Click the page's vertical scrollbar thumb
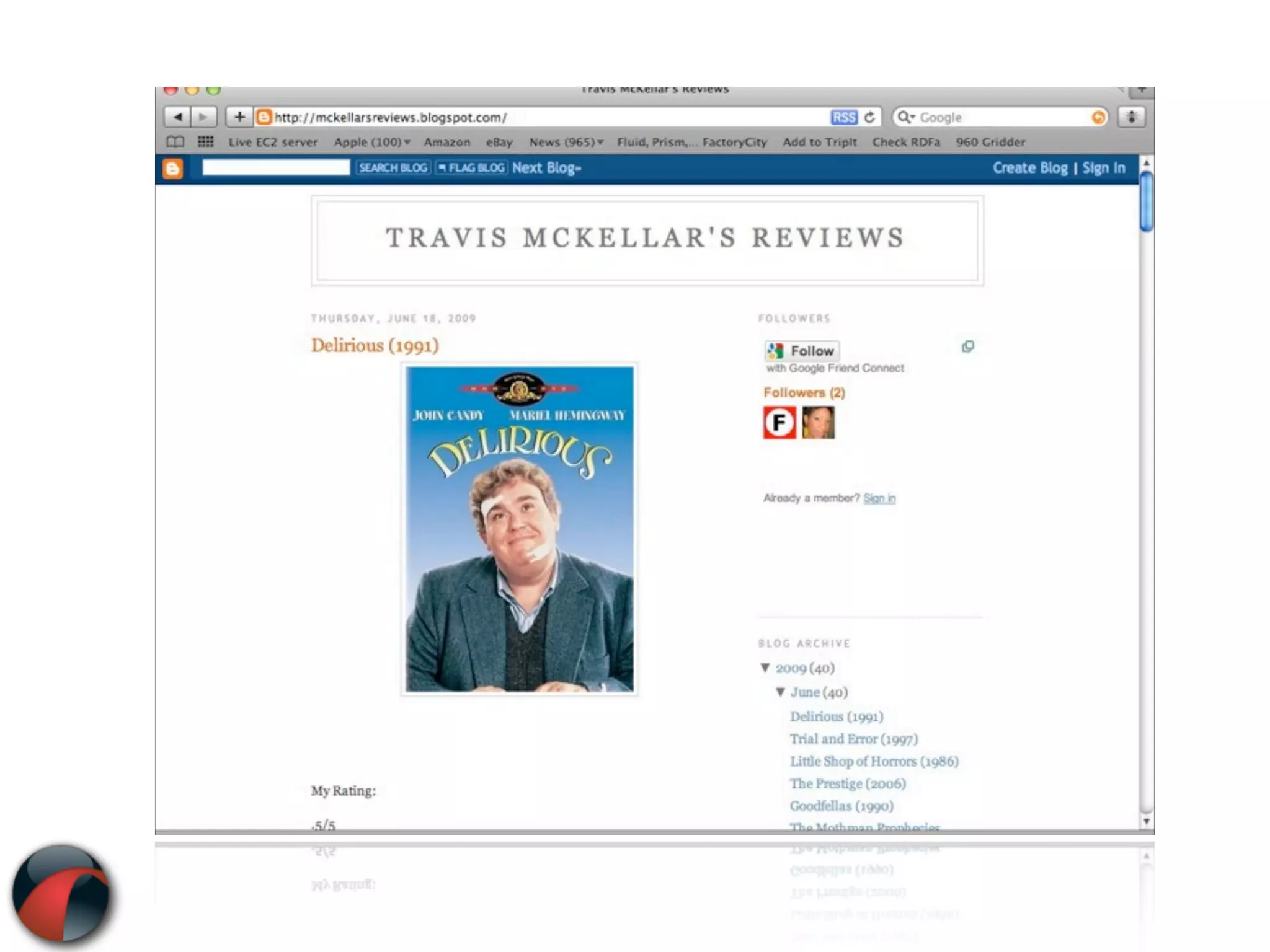 point(1146,201)
